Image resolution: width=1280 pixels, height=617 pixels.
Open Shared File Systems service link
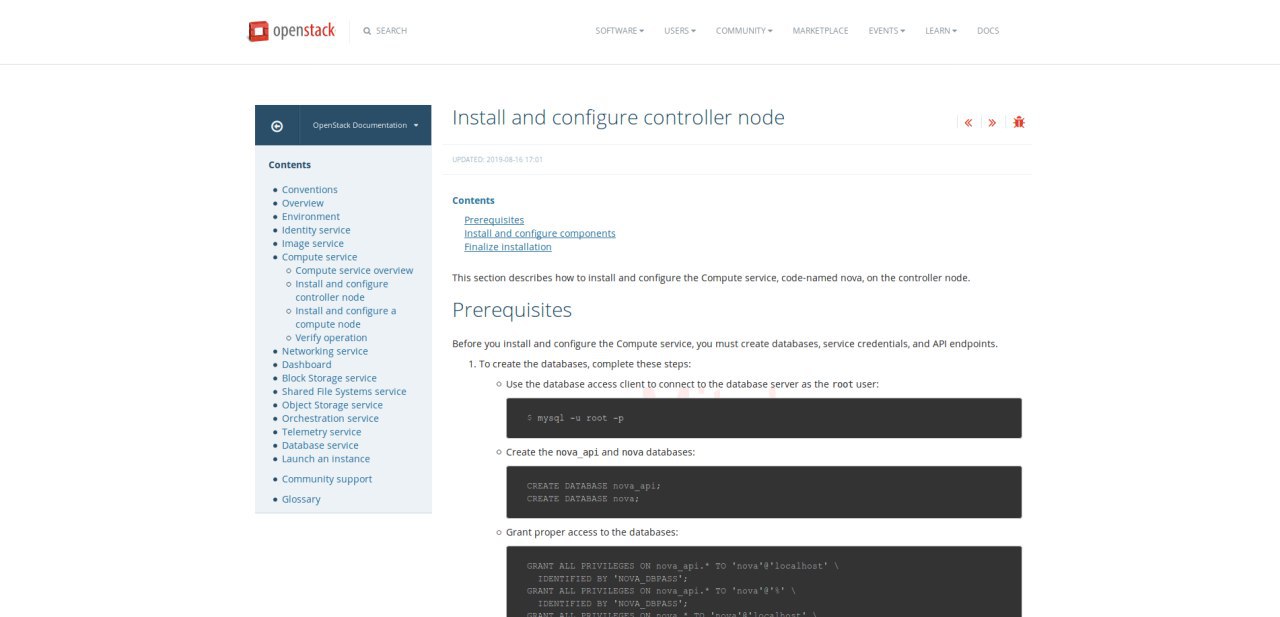(344, 392)
